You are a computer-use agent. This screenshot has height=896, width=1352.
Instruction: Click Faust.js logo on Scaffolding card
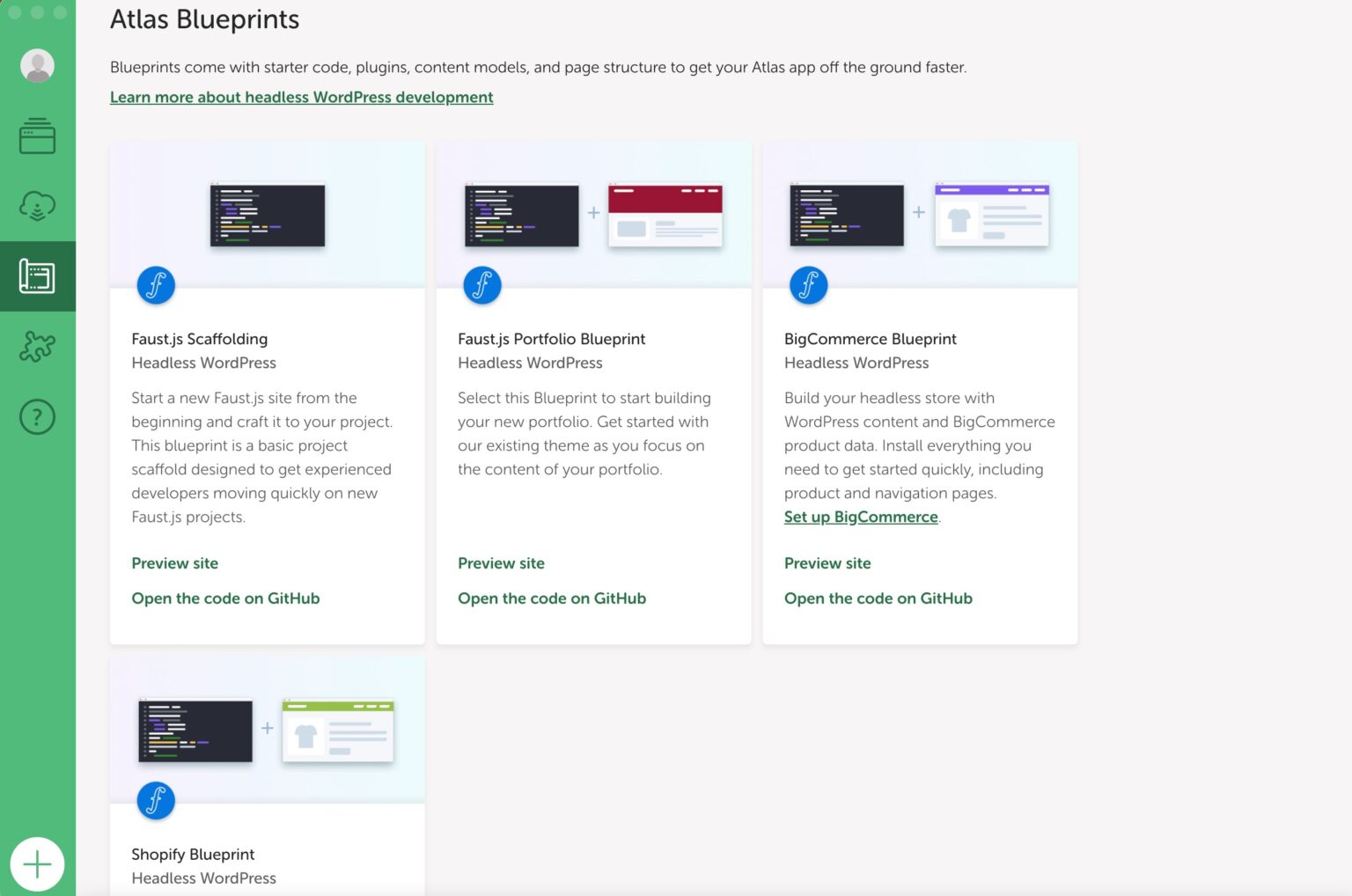tap(156, 285)
